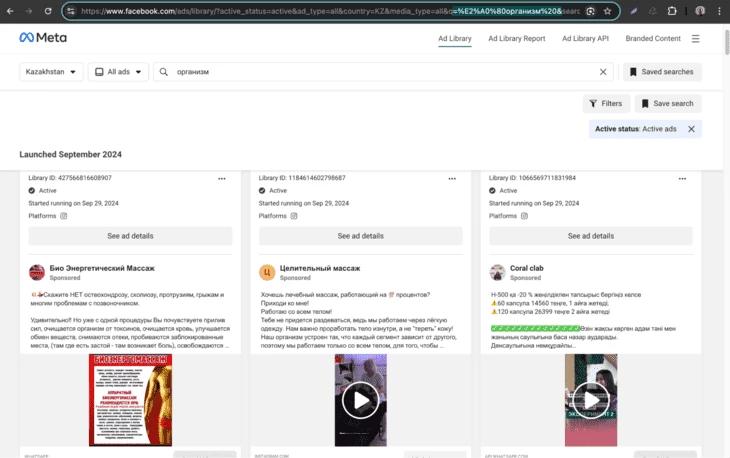Play the Coral clab ad video
This screenshot has height=458, width=730.
click(591, 400)
